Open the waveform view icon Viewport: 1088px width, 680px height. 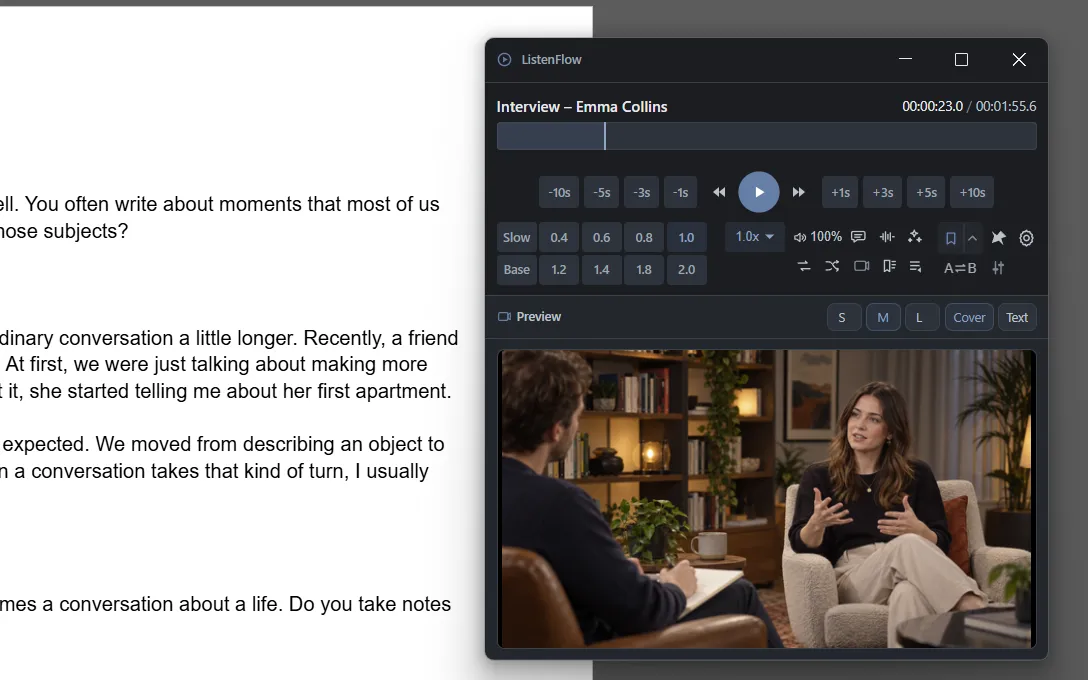pos(887,237)
